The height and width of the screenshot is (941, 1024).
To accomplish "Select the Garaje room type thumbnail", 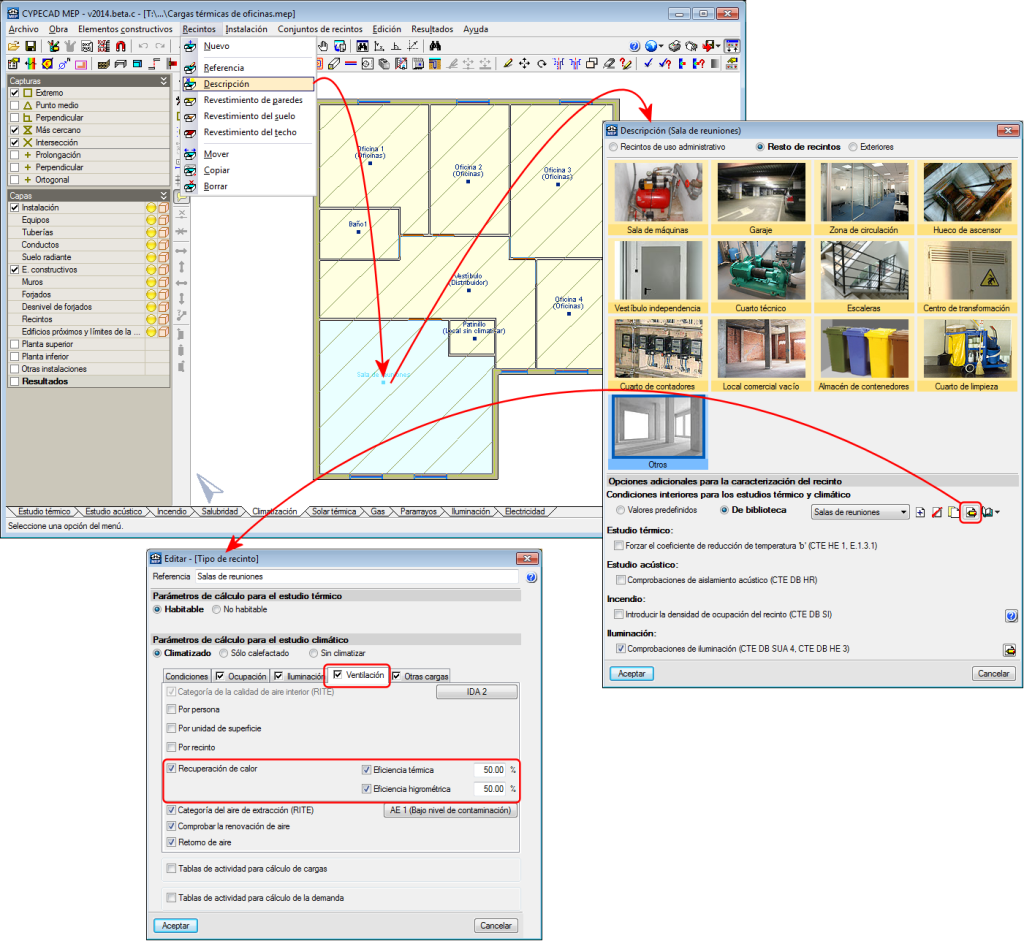I will pos(761,199).
